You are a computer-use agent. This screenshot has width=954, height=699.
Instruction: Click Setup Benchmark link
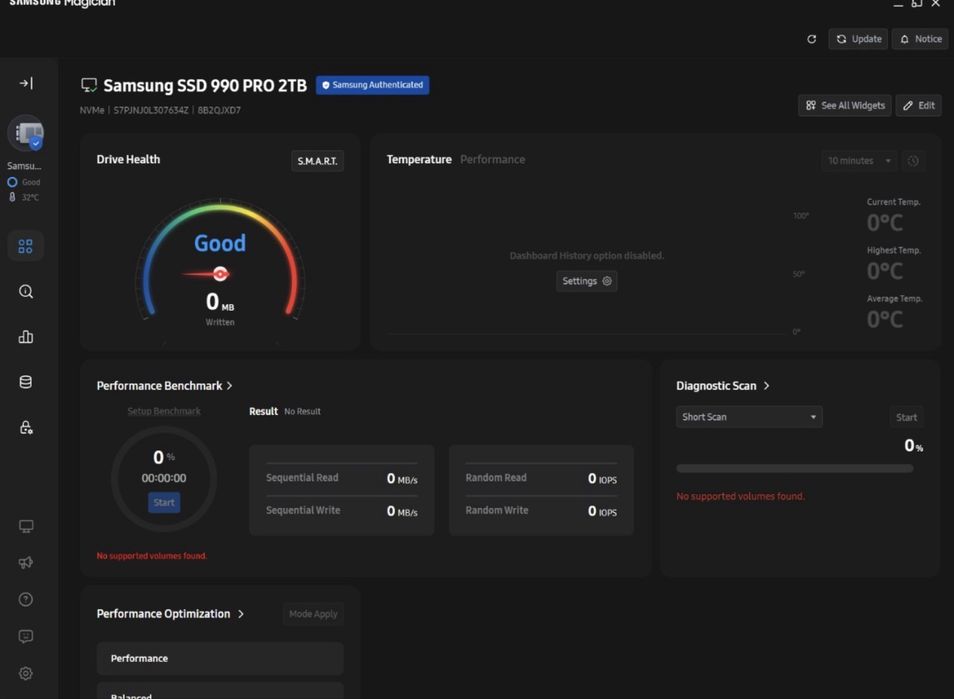click(x=164, y=411)
